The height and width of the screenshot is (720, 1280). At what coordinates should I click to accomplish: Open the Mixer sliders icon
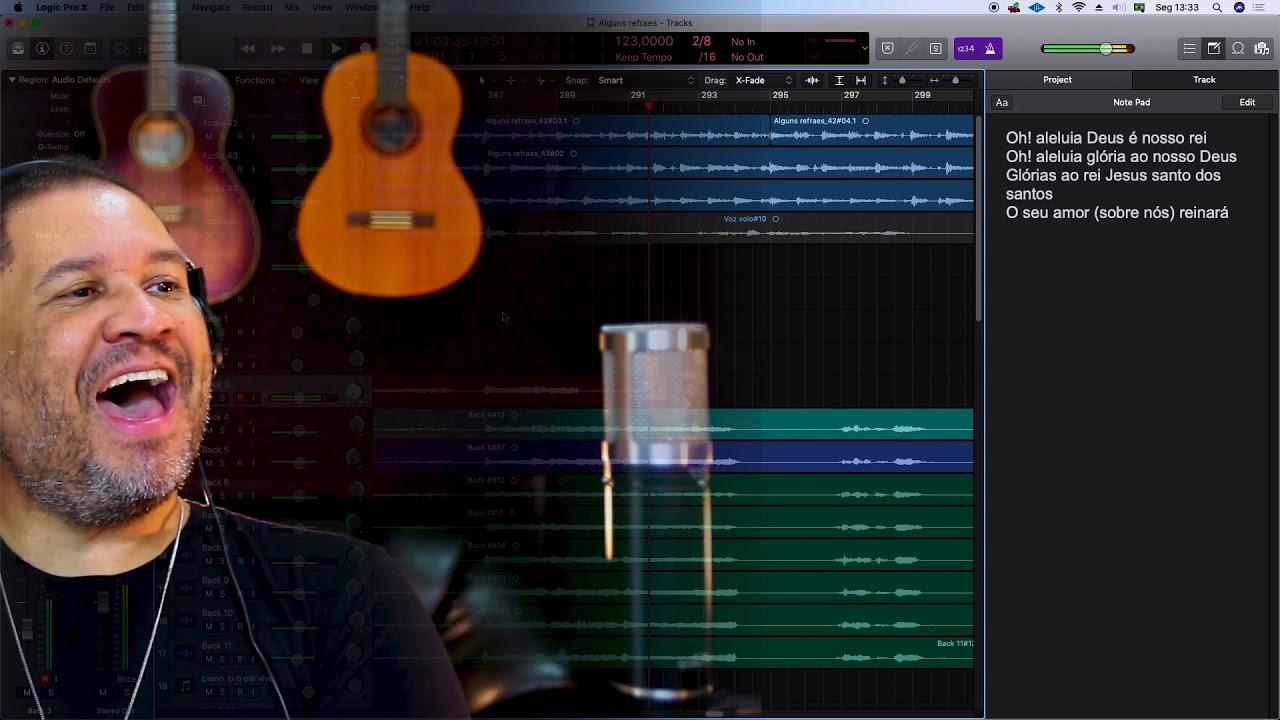(146, 48)
